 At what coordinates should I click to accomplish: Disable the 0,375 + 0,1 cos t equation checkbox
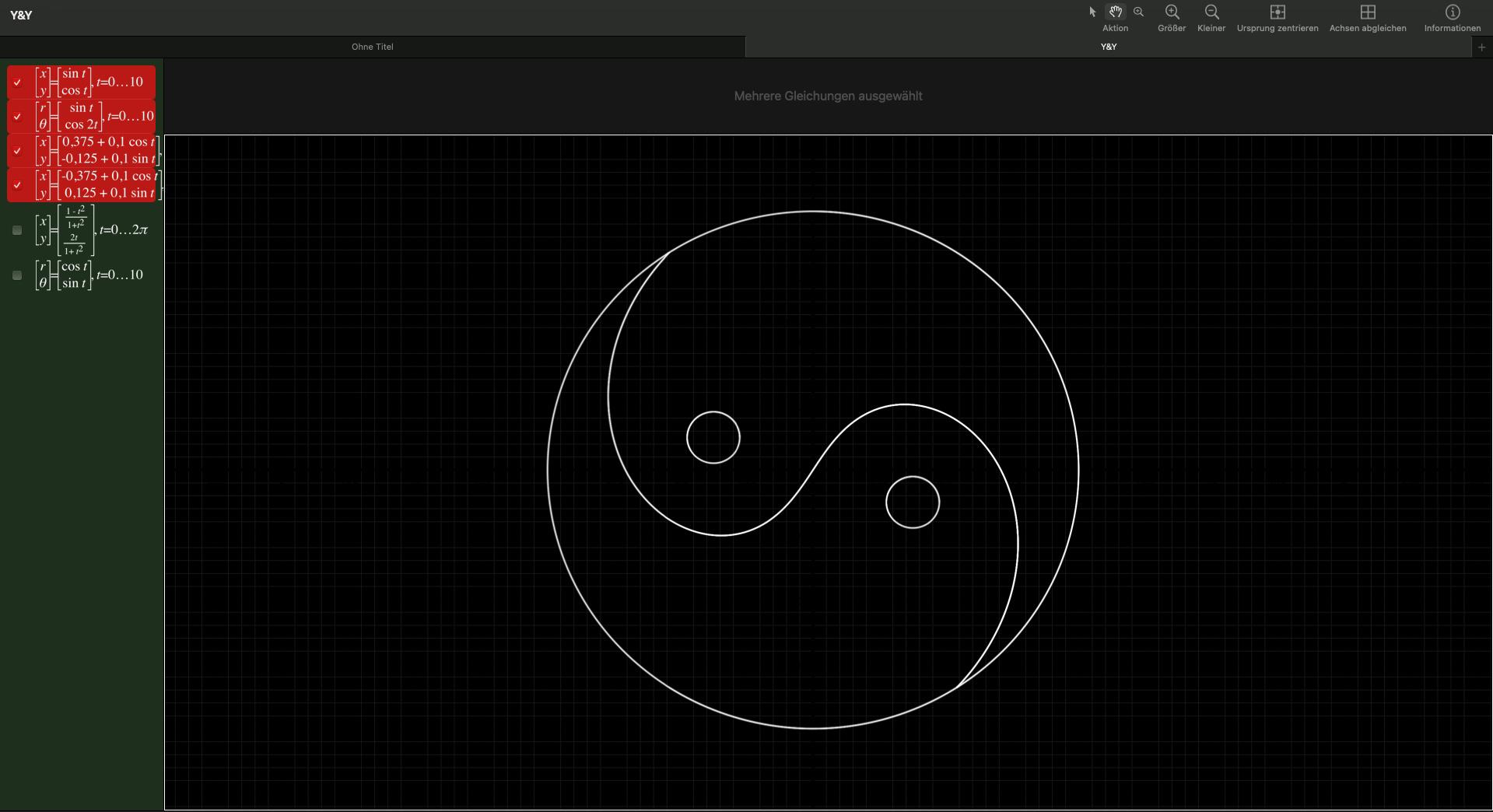click(x=17, y=151)
